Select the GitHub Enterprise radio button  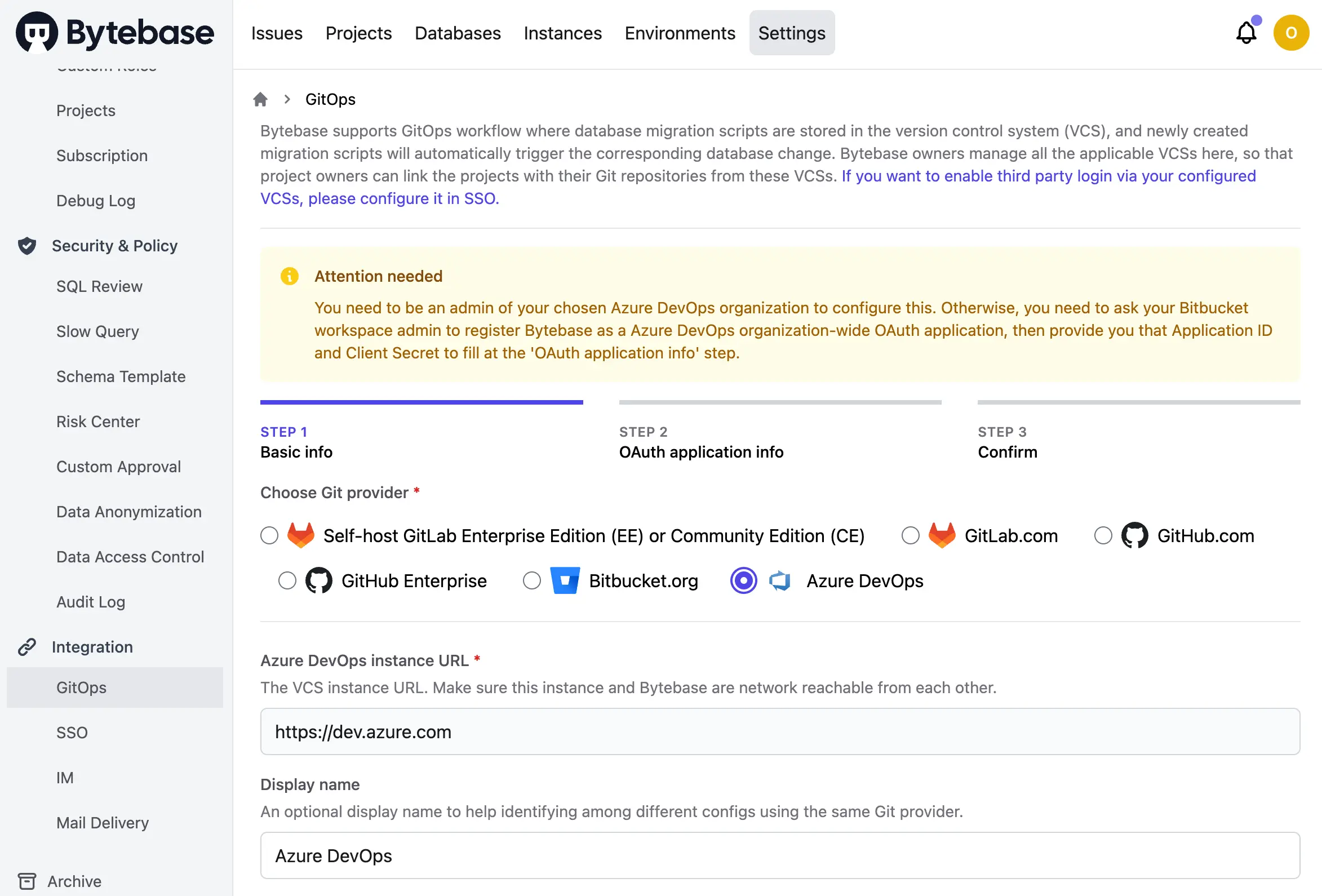(x=287, y=580)
